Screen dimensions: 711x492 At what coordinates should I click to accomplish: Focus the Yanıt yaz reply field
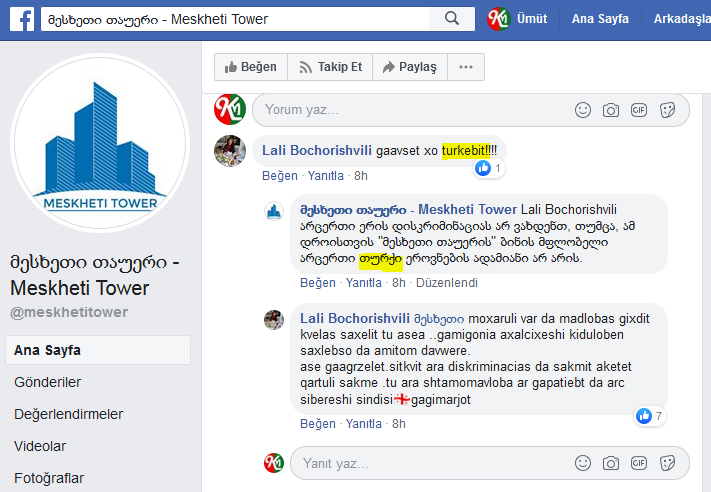tap(490, 463)
